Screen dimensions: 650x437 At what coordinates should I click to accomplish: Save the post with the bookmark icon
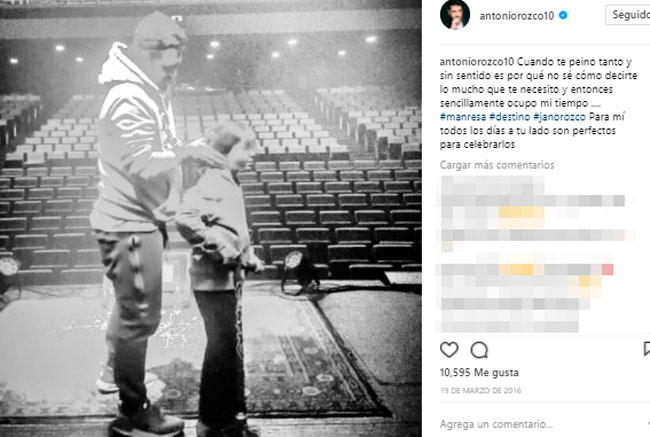[647, 349]
